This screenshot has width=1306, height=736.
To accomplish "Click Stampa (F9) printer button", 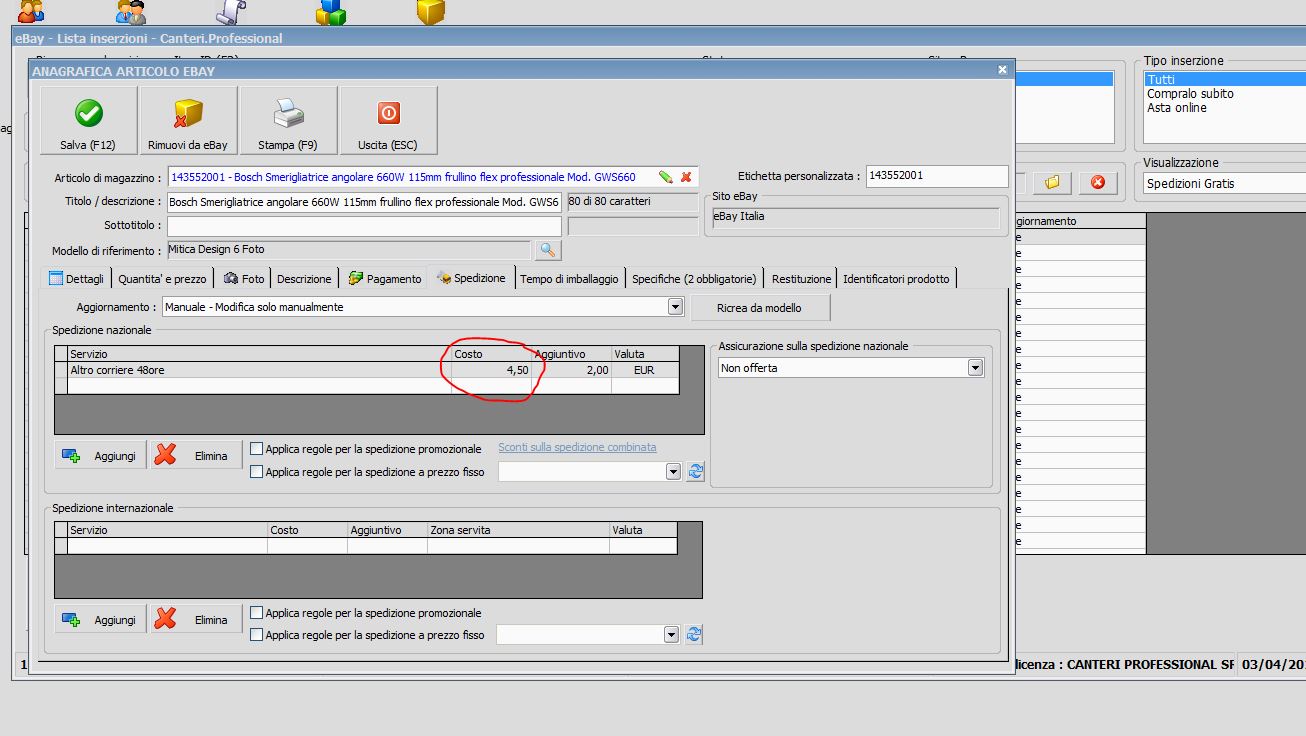I will [288, 120].
